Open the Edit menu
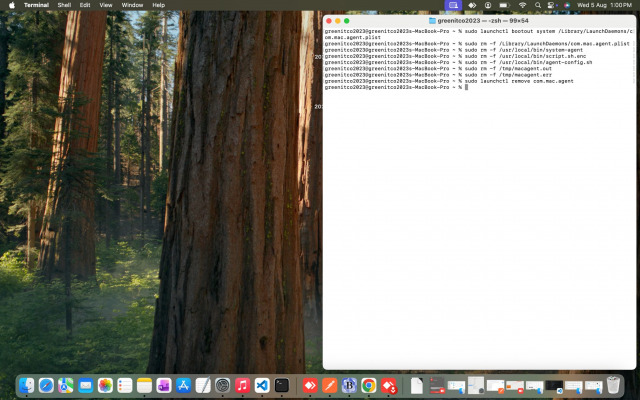 (85, 5)
